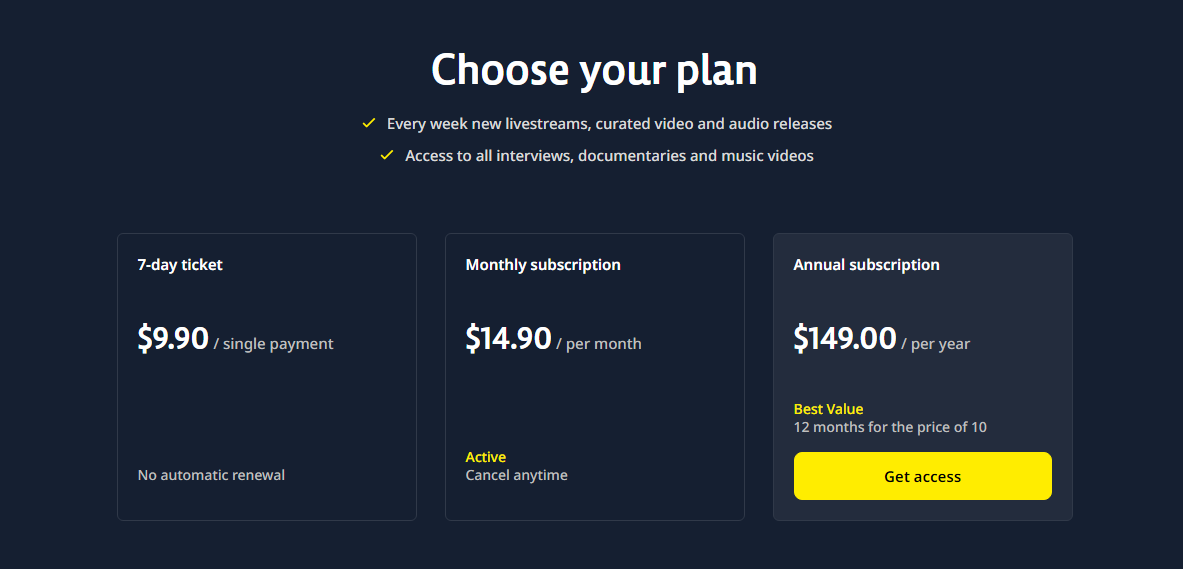Click the yellow Best Value label

point(828,409)
